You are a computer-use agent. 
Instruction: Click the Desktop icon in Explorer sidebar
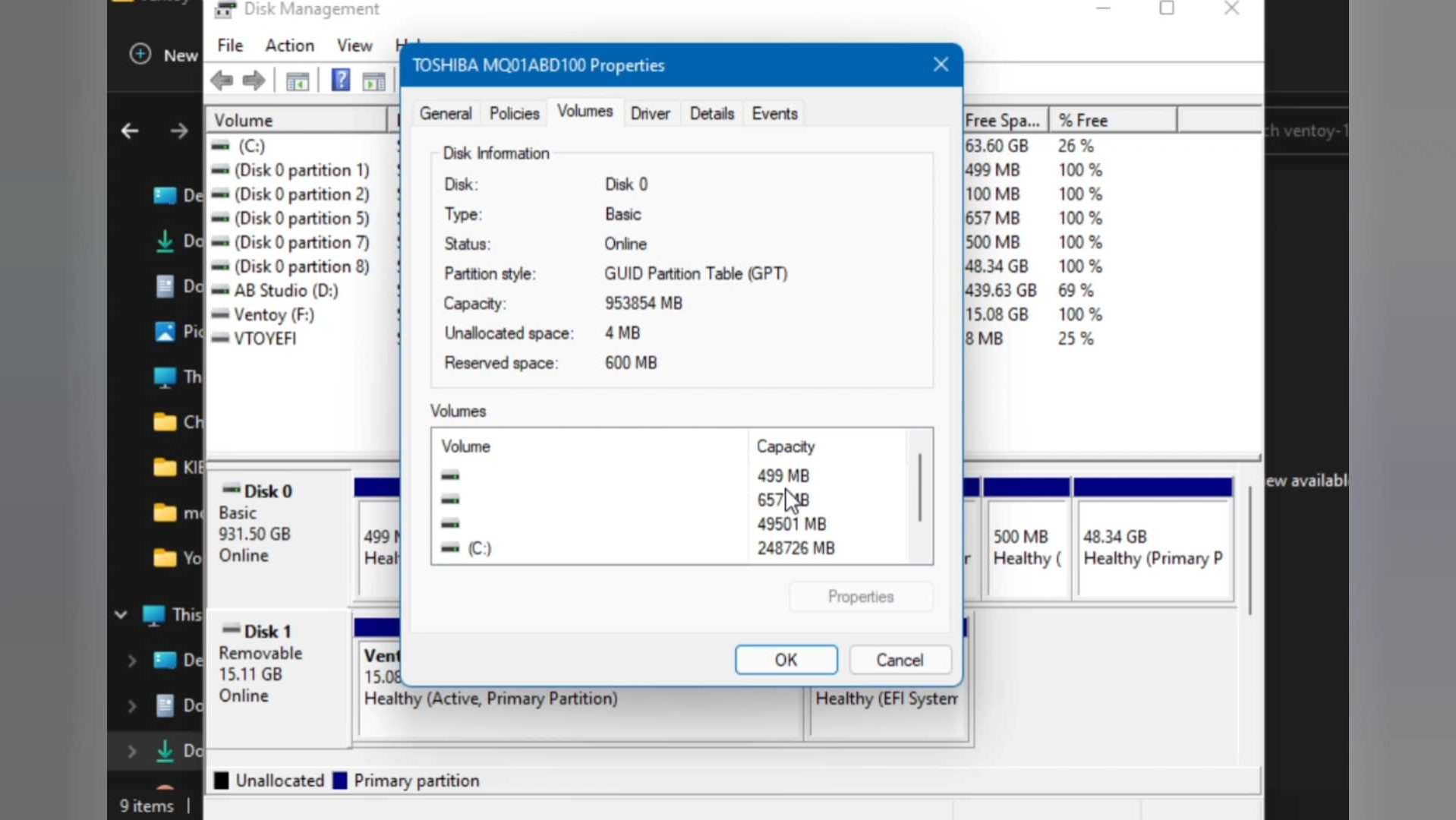click(x=165, y=196)
